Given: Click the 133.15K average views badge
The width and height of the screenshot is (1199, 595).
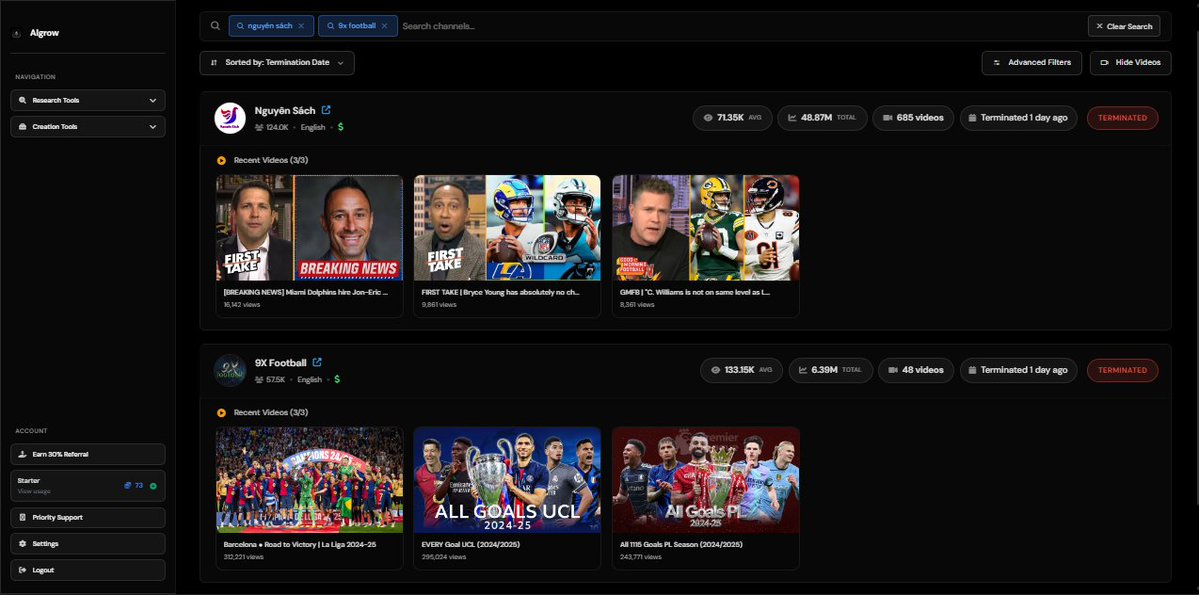Looking at the screenshot, I should [742, 370].
